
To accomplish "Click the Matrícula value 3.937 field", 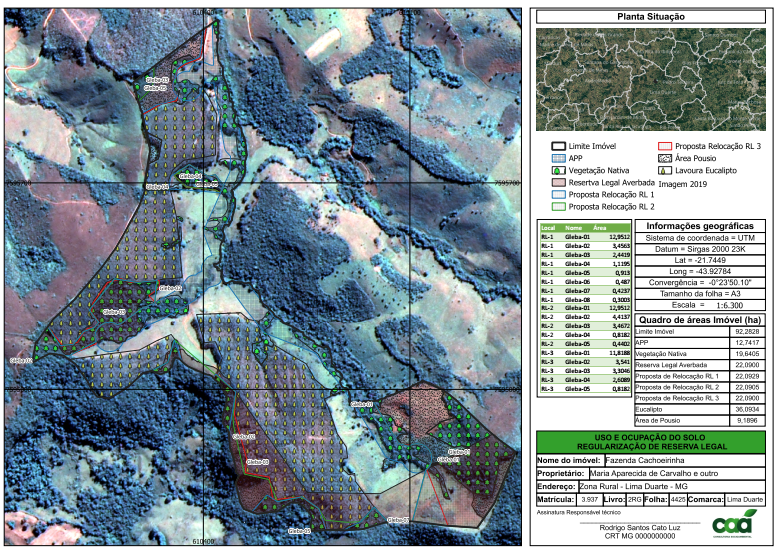I will pyautogui.click(x=590, y=498).
